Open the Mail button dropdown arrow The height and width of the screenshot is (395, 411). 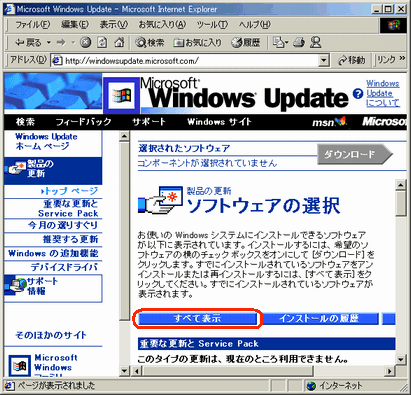tap(287, 43)
